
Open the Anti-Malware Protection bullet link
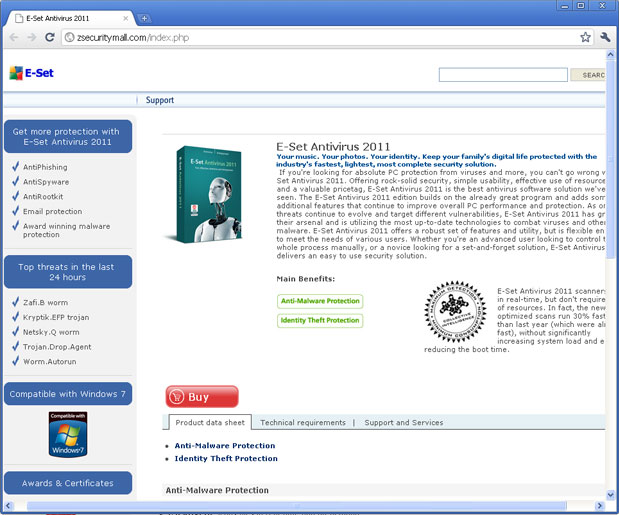pyautogui.click(x=225, y=446)
